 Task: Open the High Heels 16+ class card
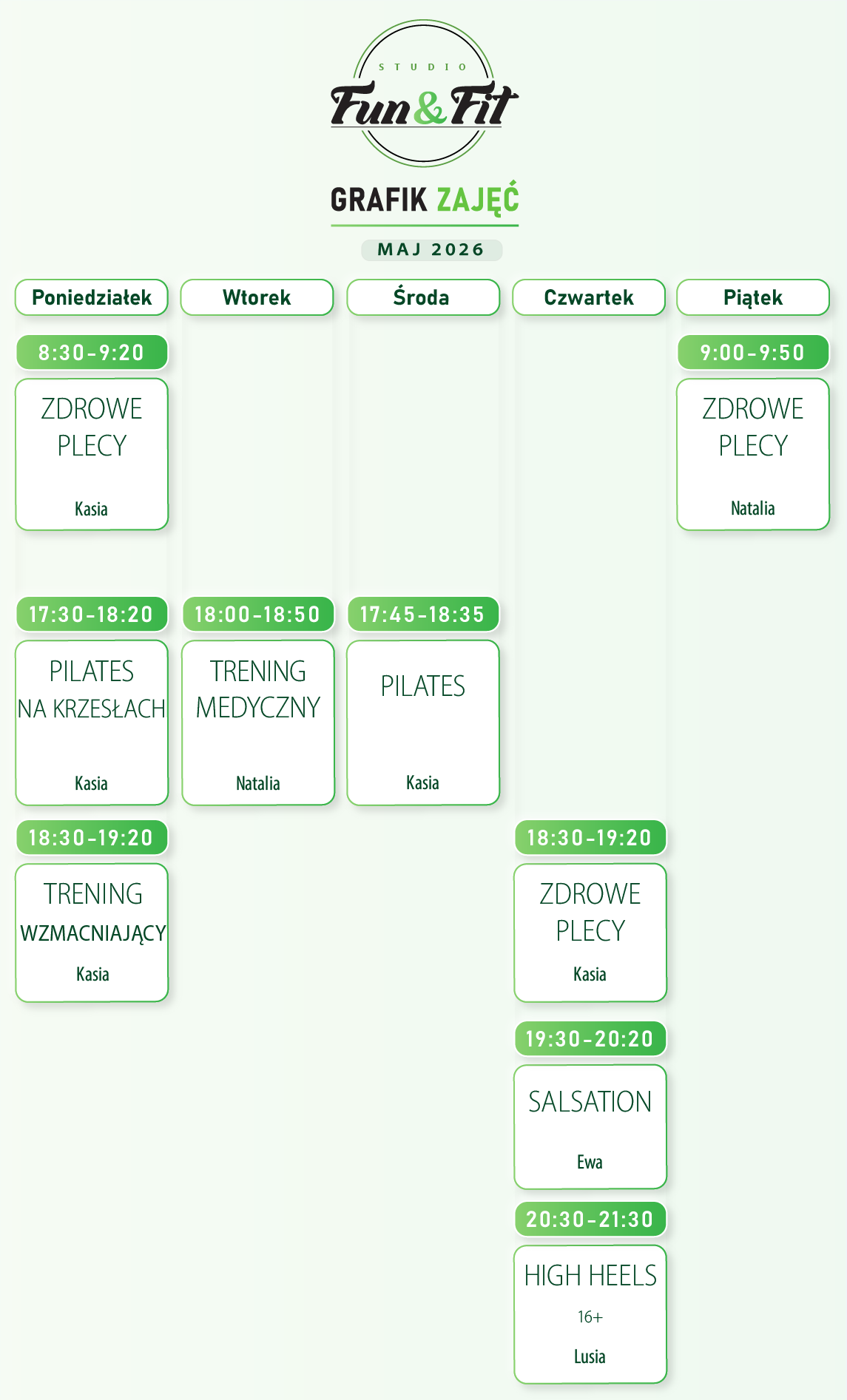click(590, 1314)
